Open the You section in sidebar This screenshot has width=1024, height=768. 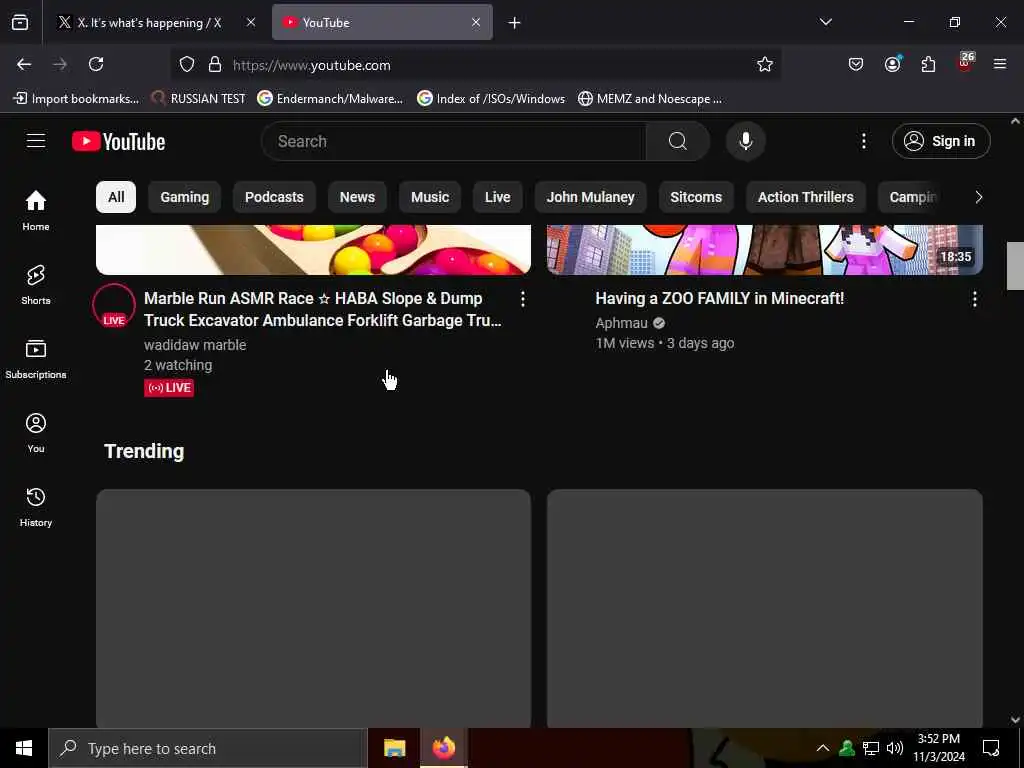36,432
